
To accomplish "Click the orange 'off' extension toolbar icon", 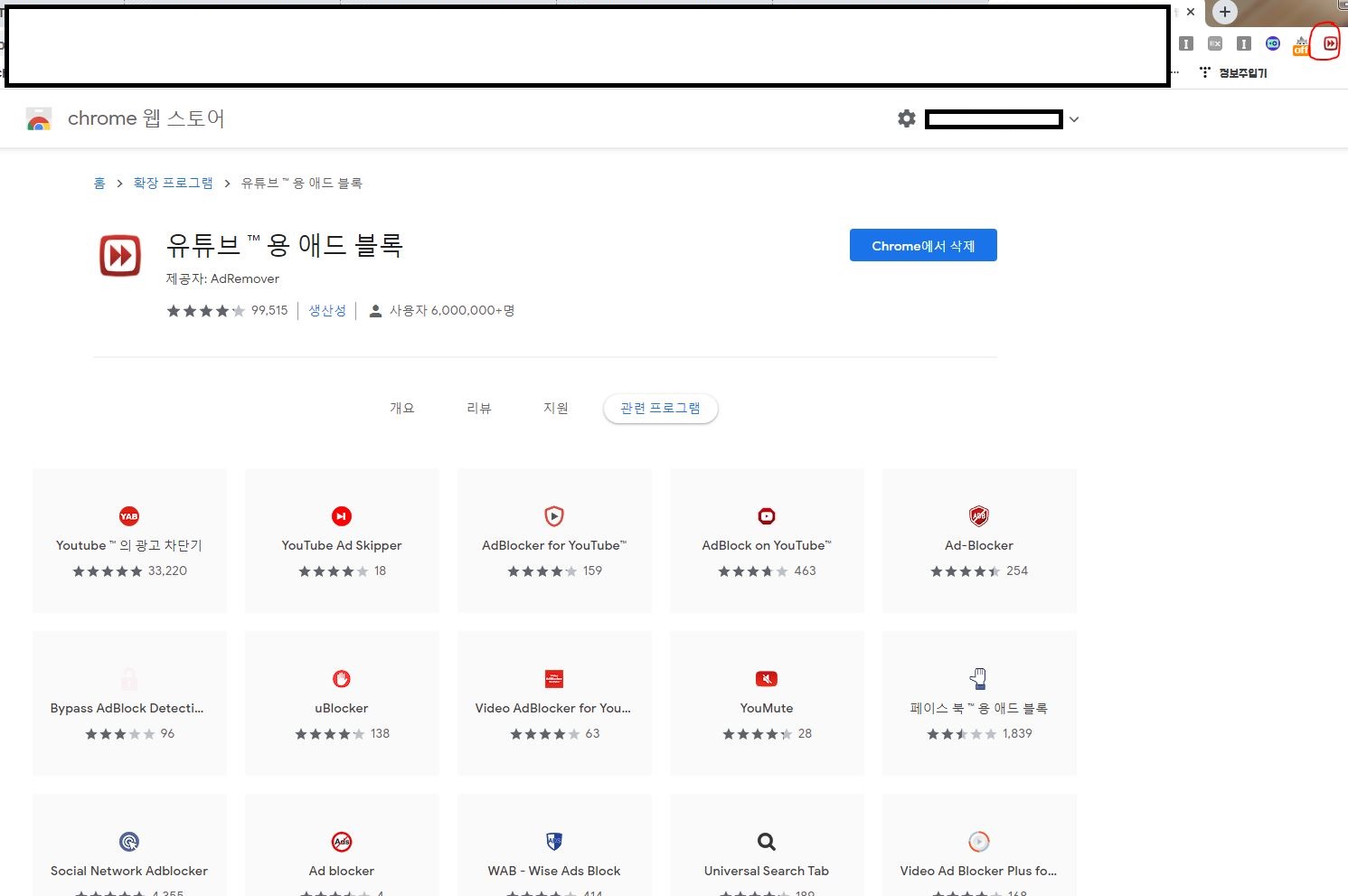I will (x=1301, y=44).
